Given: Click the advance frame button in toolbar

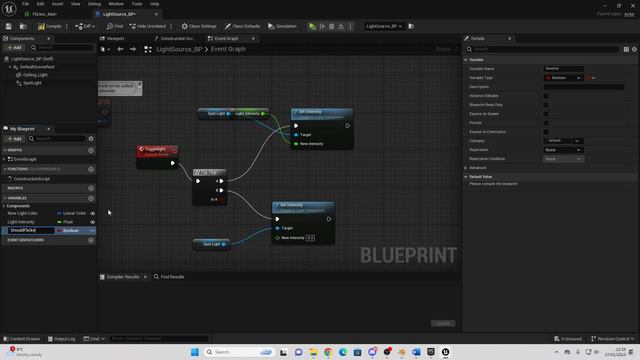Looking at the screenshot, I should tap(322, 26).
